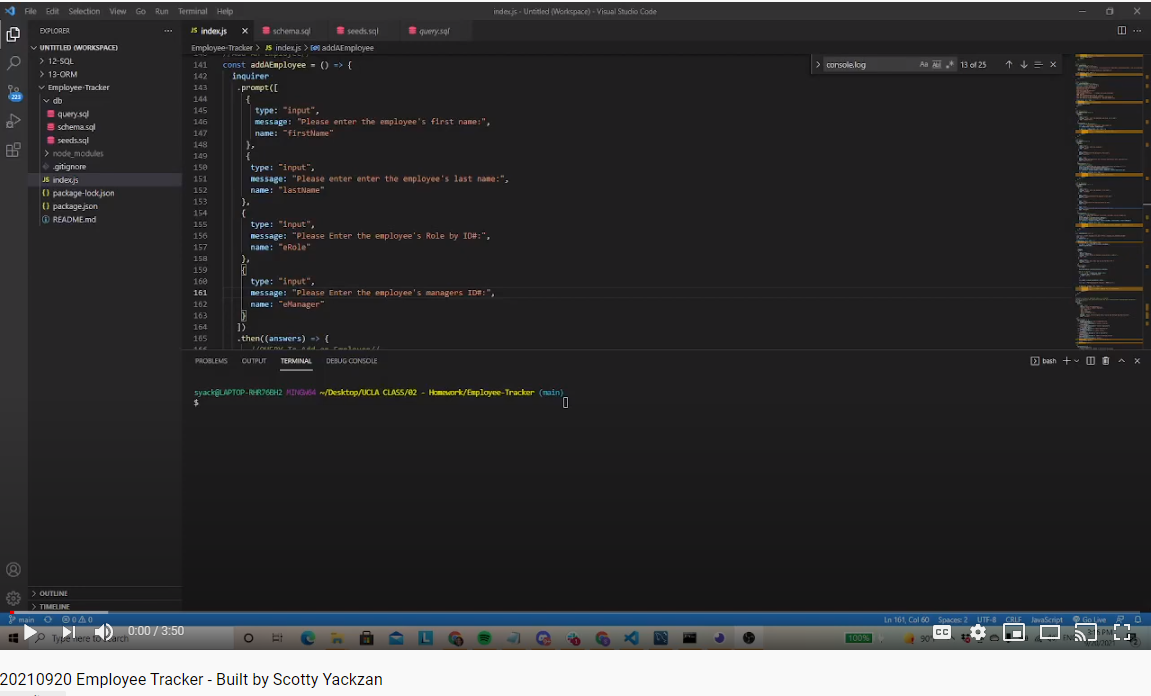
Task: Open the Extensions view
Action: (14, 150)
